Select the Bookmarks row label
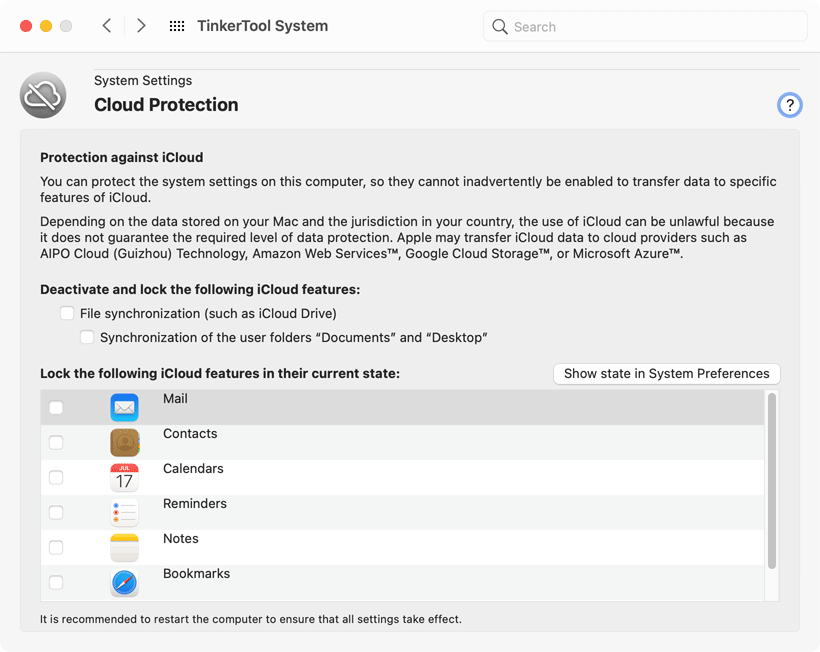Viewport: 820px width, 652px height. 196,574
